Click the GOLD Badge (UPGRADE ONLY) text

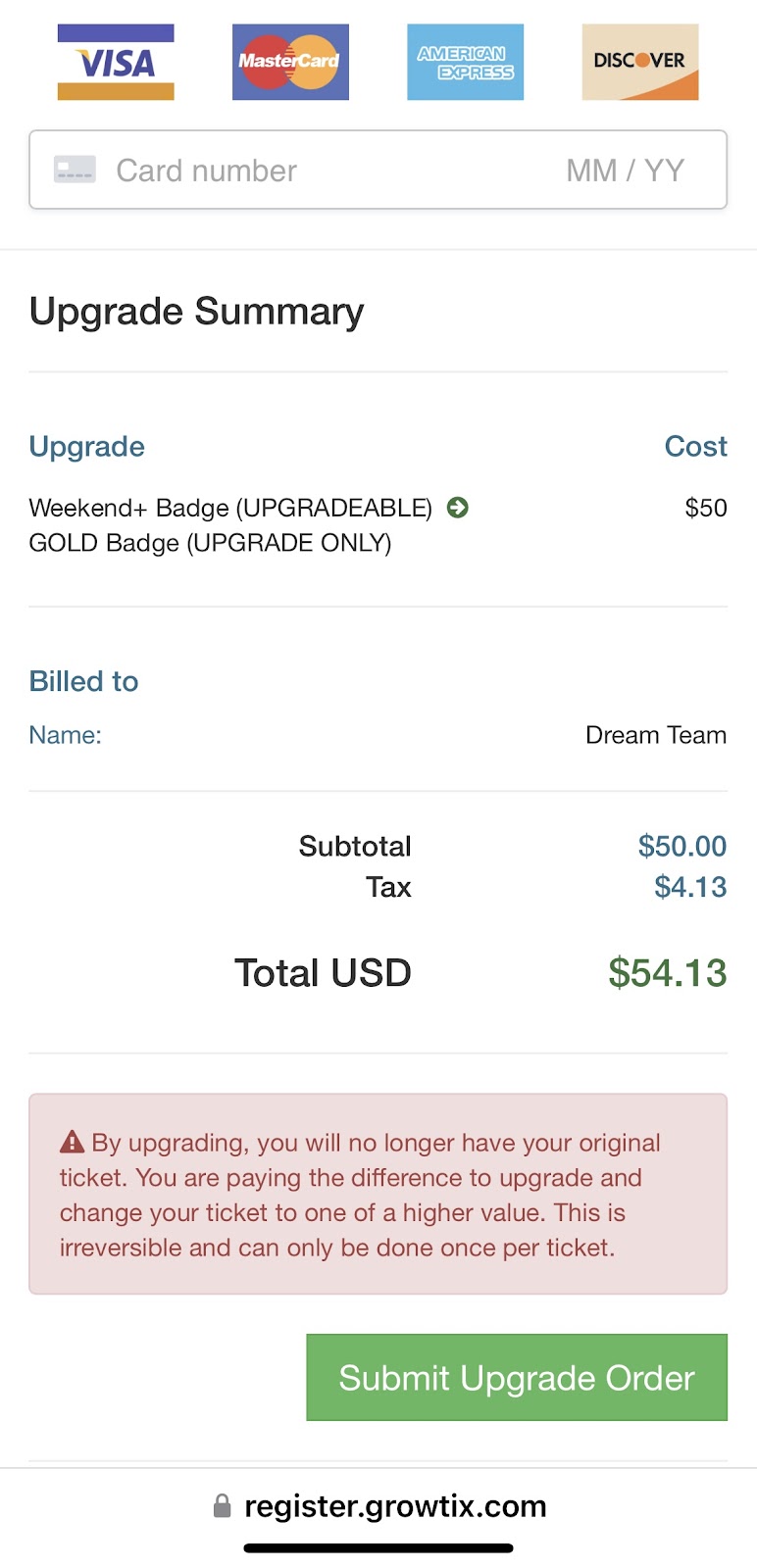210,543
